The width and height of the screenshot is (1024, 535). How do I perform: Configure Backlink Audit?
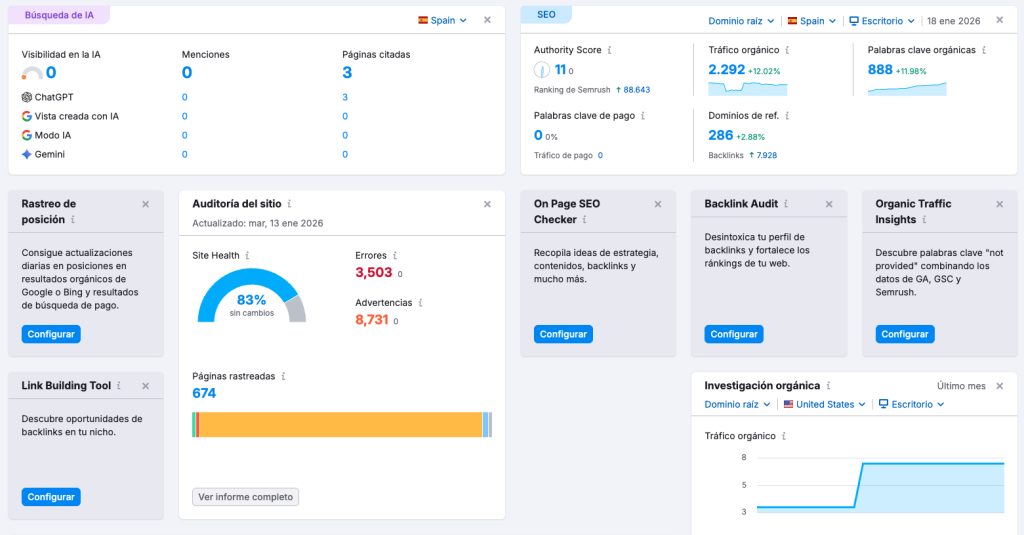coord(734,334)
